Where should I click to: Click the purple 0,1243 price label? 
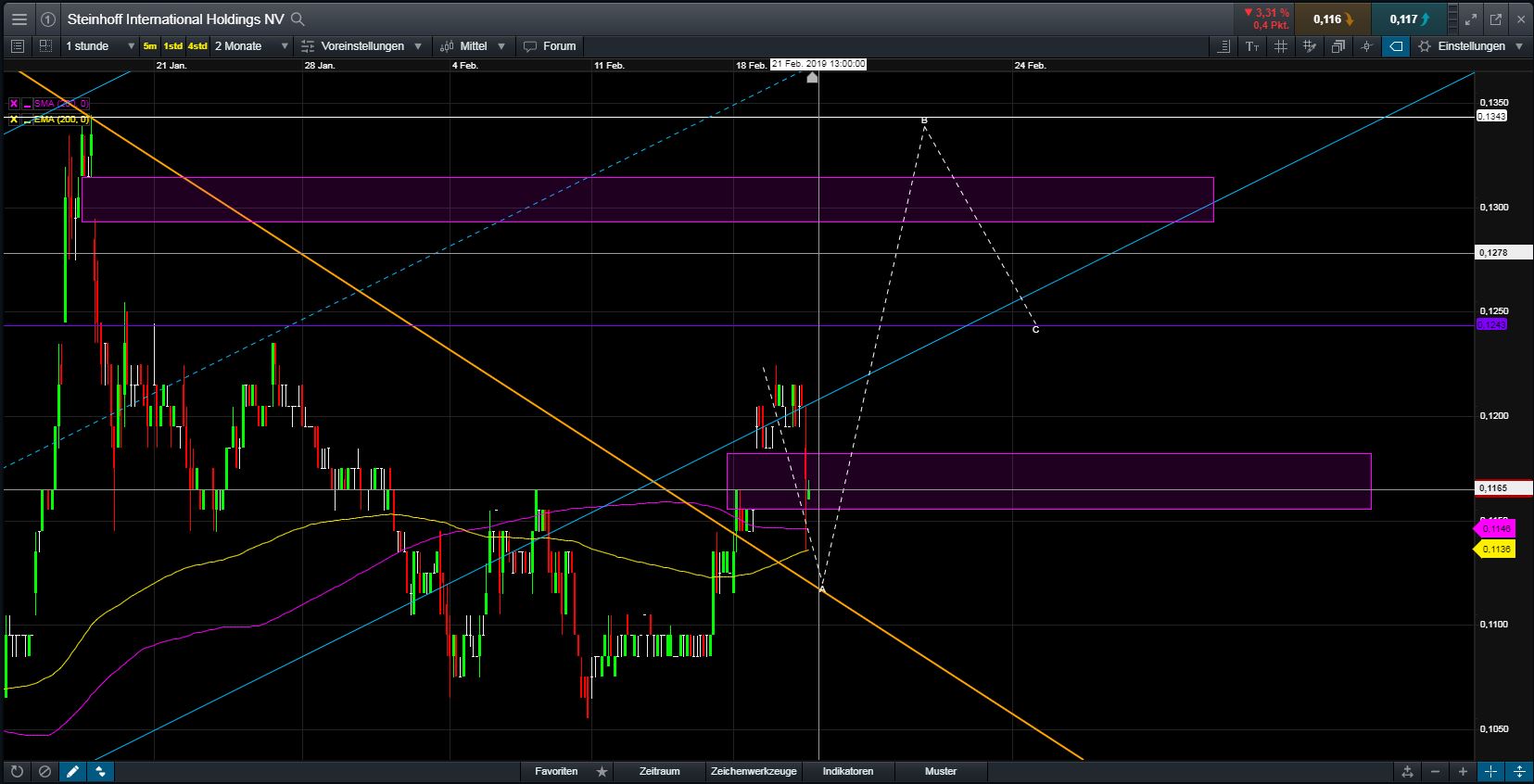(1491, 324)
